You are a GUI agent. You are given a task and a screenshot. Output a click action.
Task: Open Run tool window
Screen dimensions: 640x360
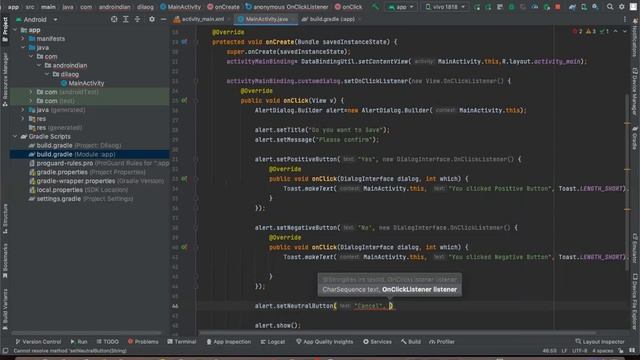79,342
